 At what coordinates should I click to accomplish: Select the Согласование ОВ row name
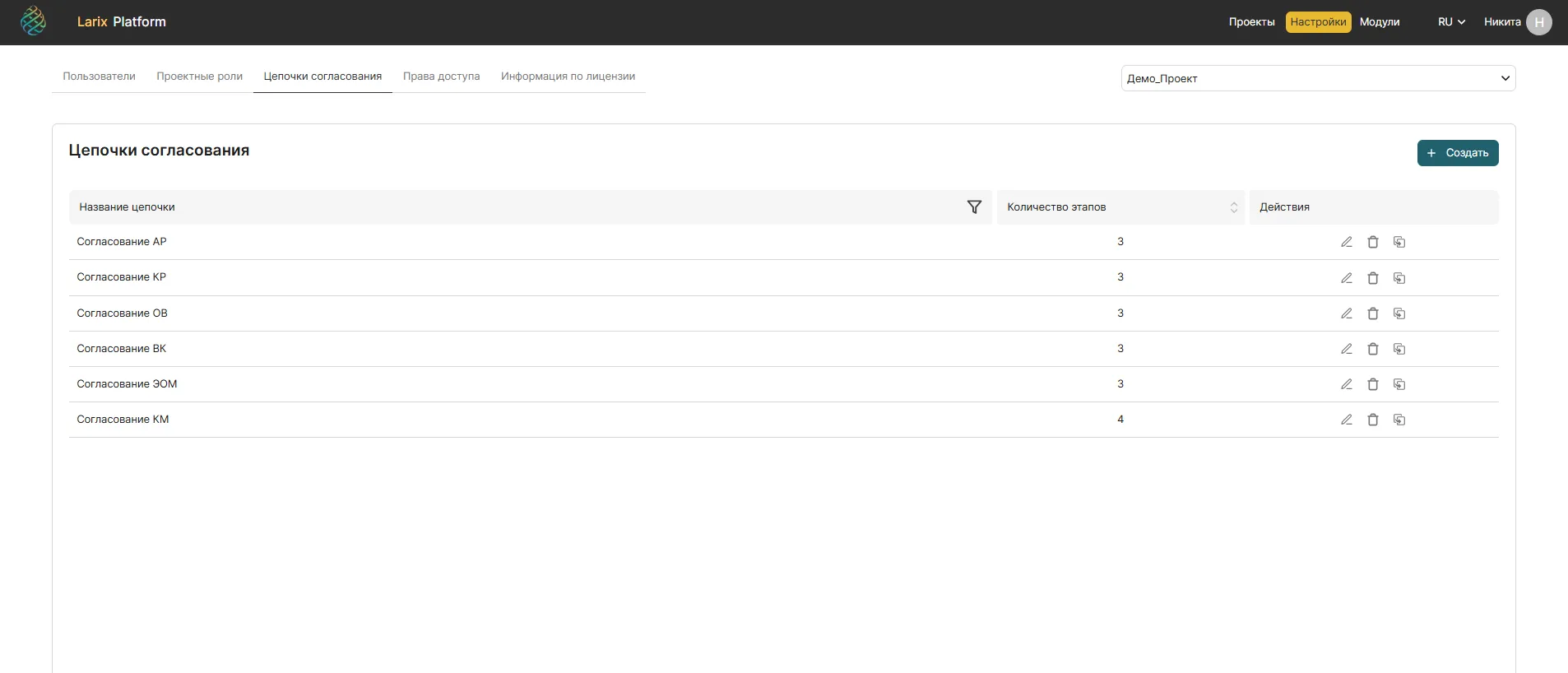122,313
